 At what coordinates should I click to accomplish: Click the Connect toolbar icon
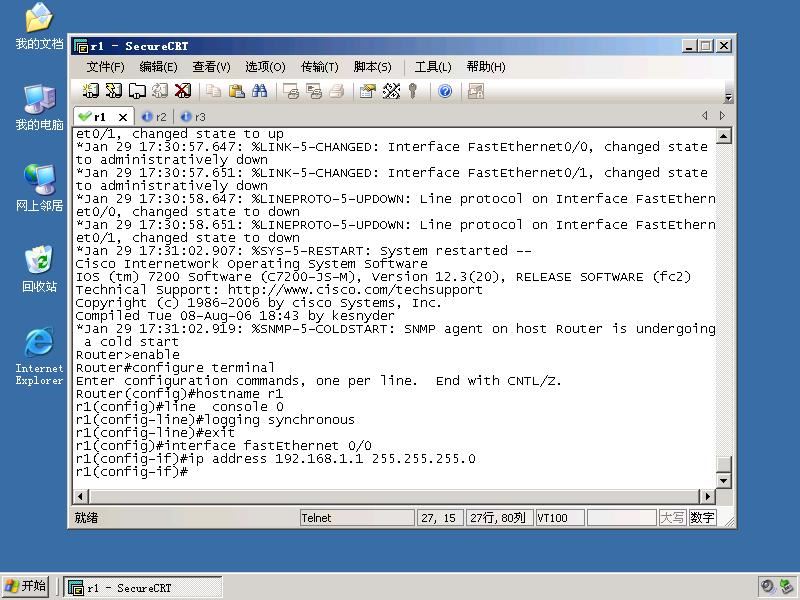(91, 91)
